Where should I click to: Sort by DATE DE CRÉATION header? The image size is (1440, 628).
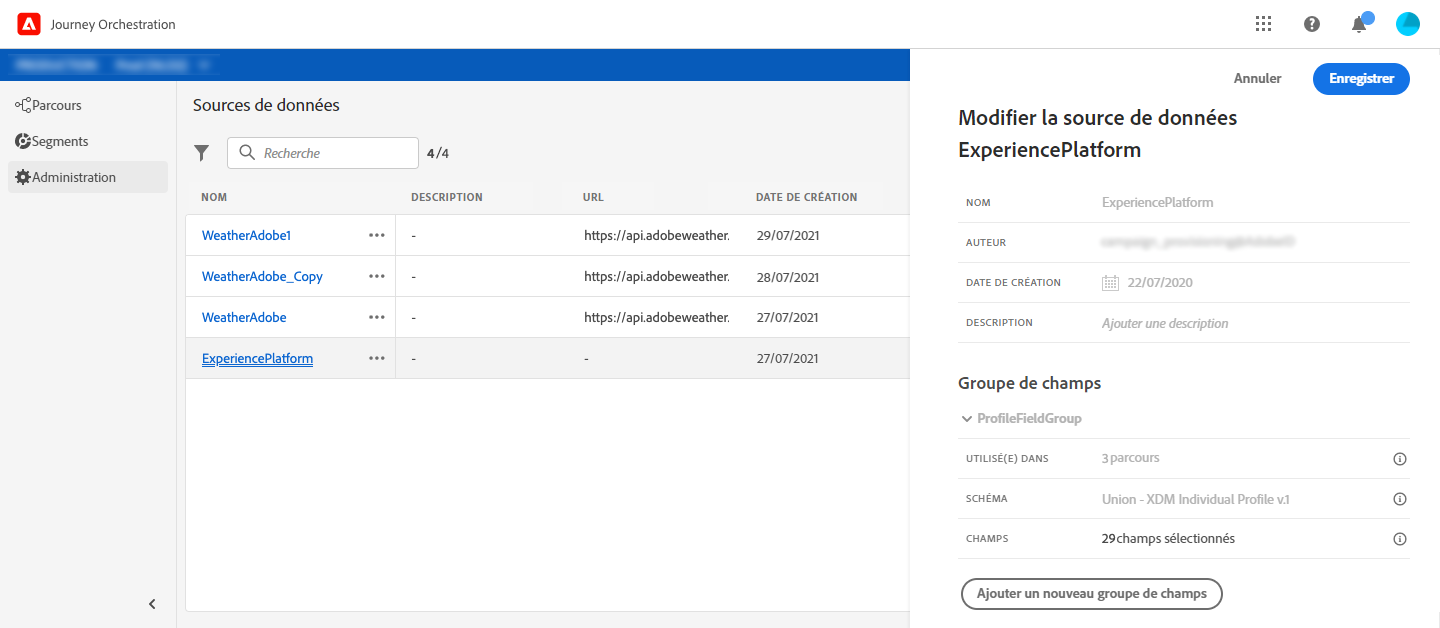click(806, 197)
